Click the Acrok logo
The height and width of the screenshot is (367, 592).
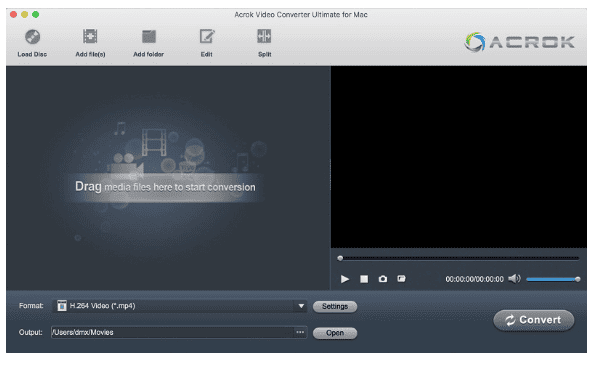pyautogui.click(x=520, y=42)
